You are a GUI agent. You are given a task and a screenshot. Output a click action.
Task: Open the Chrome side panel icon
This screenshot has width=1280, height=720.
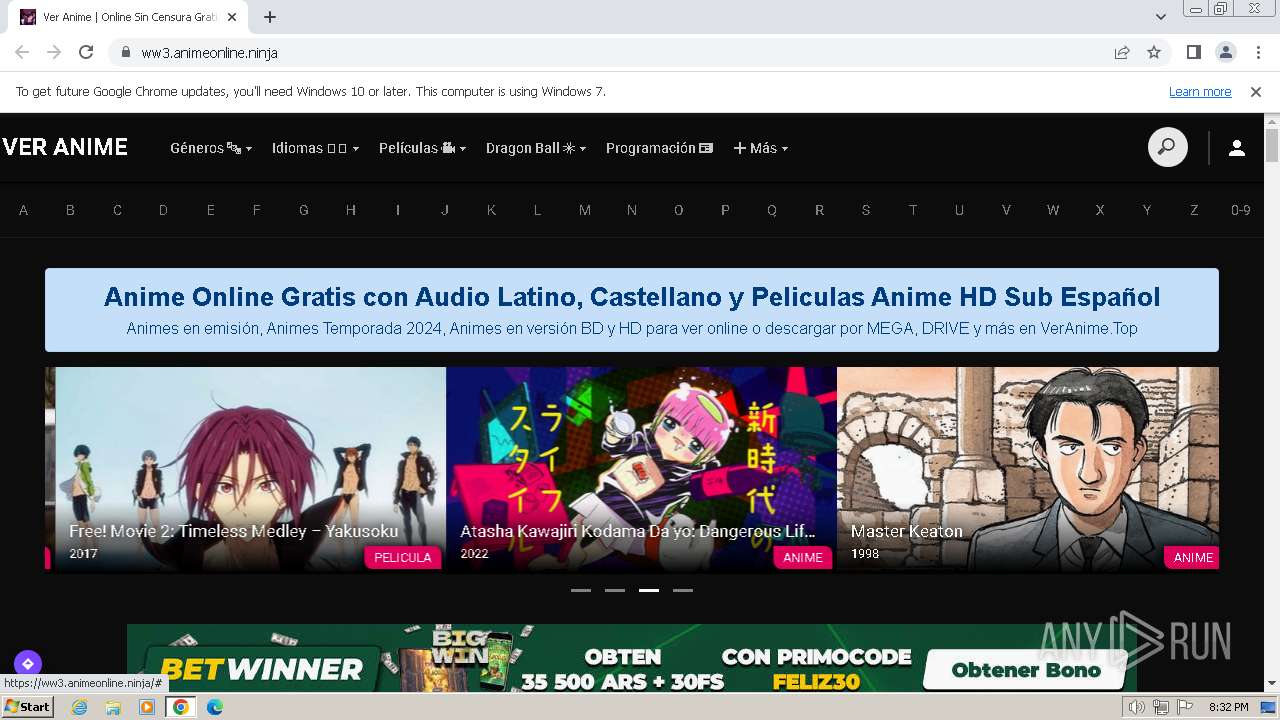(1193, 52)
